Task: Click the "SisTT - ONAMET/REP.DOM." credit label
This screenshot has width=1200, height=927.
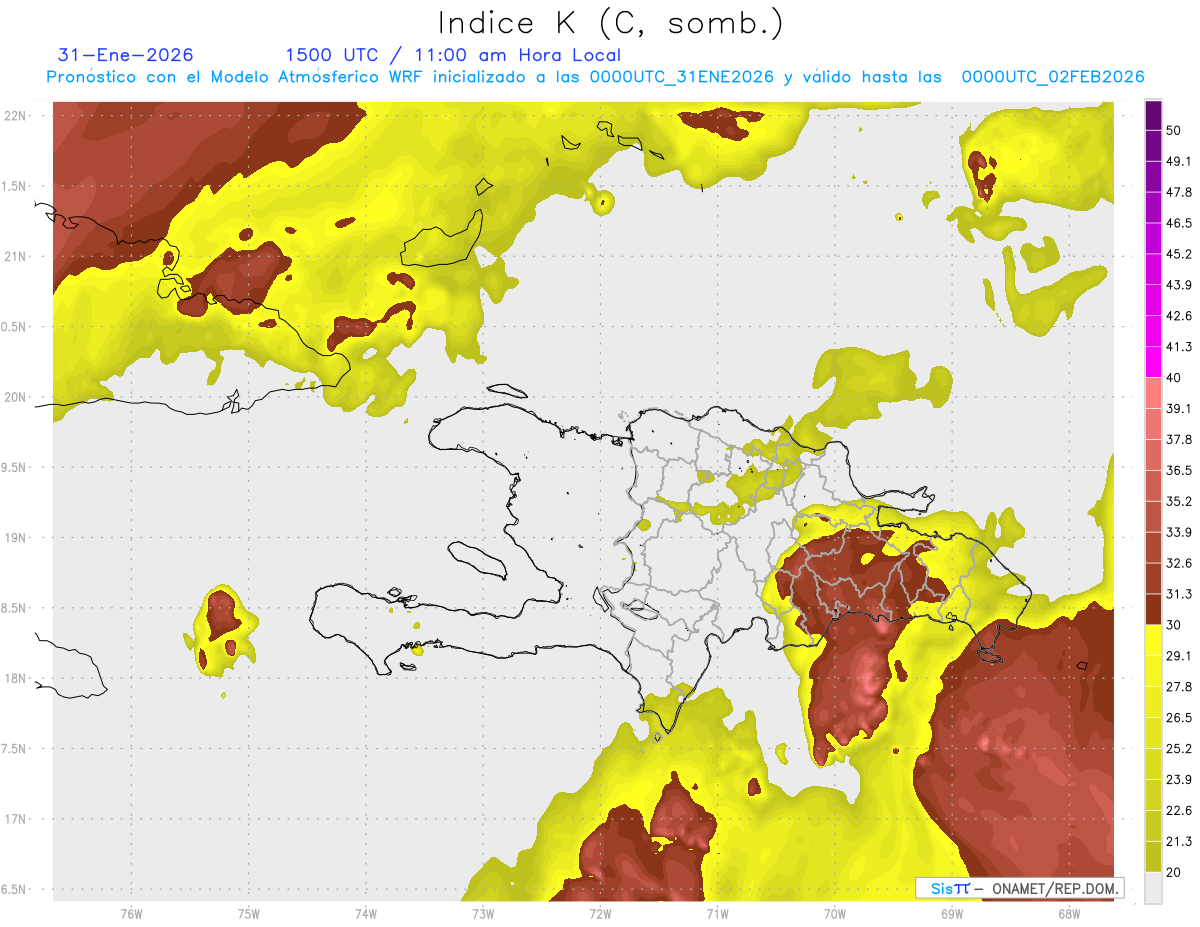Action: 1020,888
